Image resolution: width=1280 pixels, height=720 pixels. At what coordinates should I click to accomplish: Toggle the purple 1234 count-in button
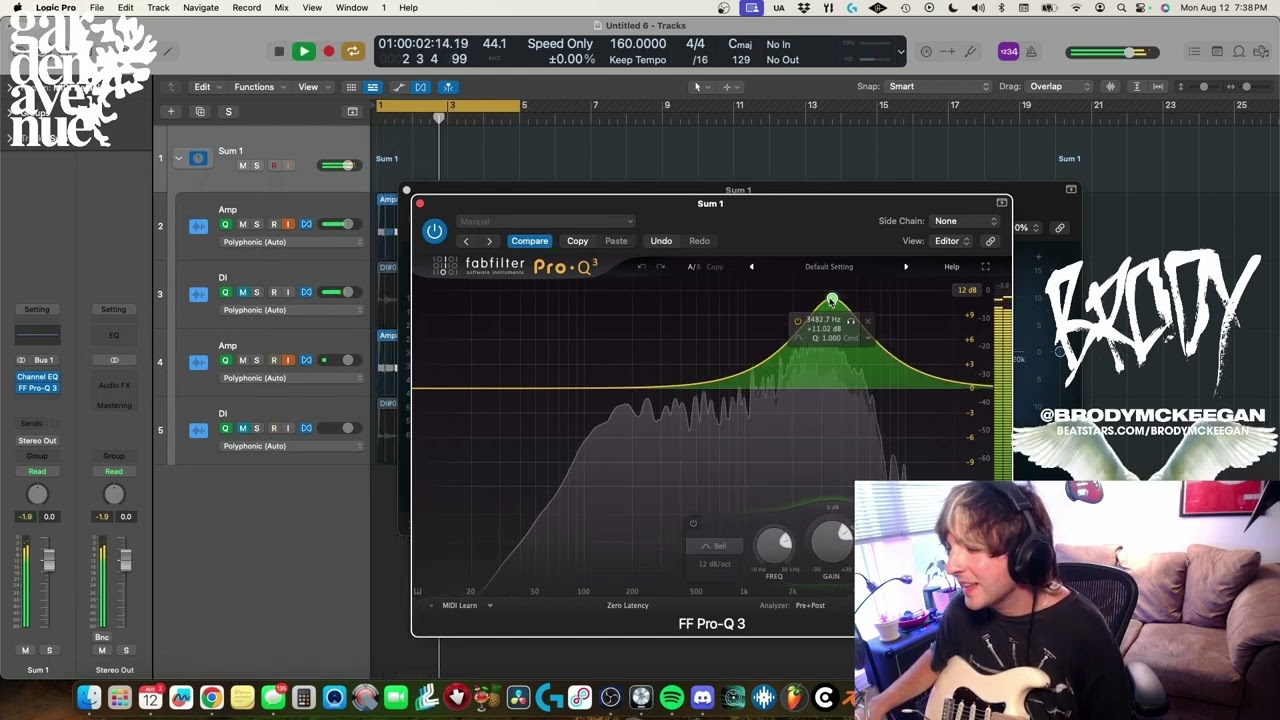coord(1009,52)
